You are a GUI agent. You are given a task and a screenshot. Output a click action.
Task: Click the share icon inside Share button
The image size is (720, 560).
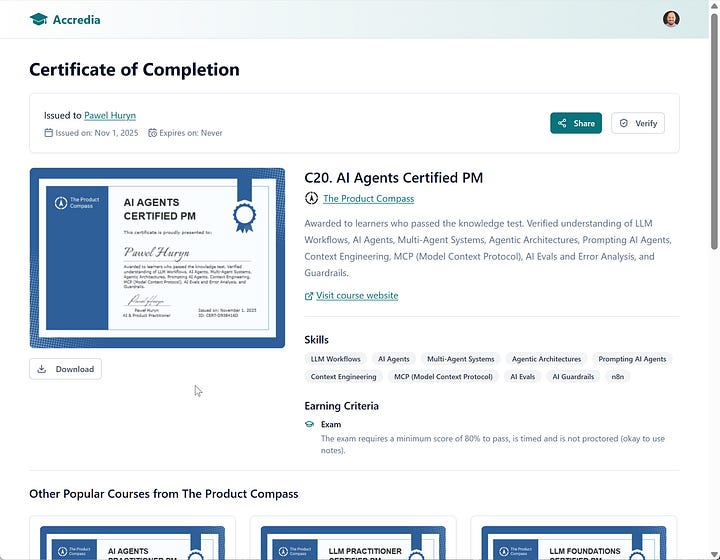562,123
